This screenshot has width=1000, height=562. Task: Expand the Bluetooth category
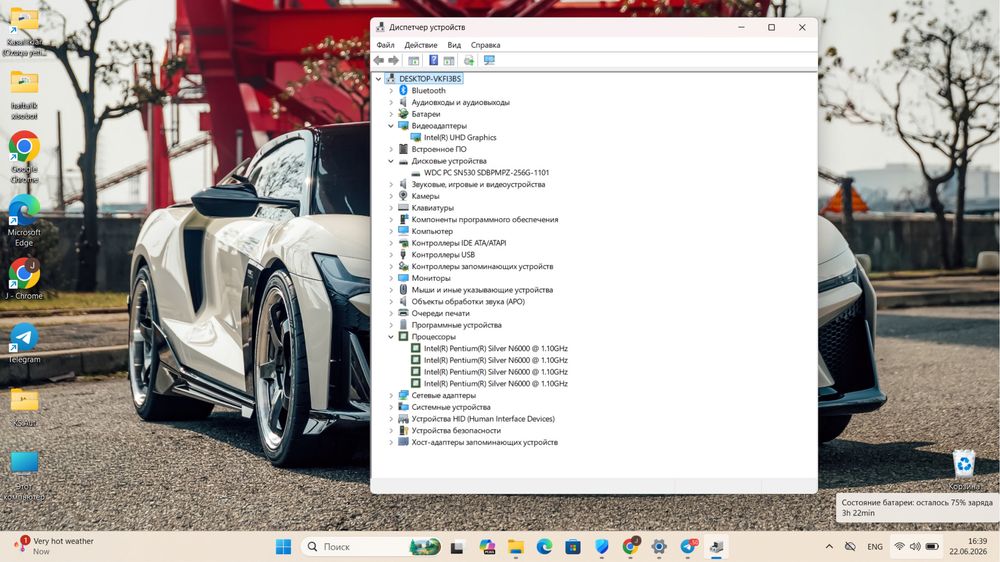click(391, 91)
